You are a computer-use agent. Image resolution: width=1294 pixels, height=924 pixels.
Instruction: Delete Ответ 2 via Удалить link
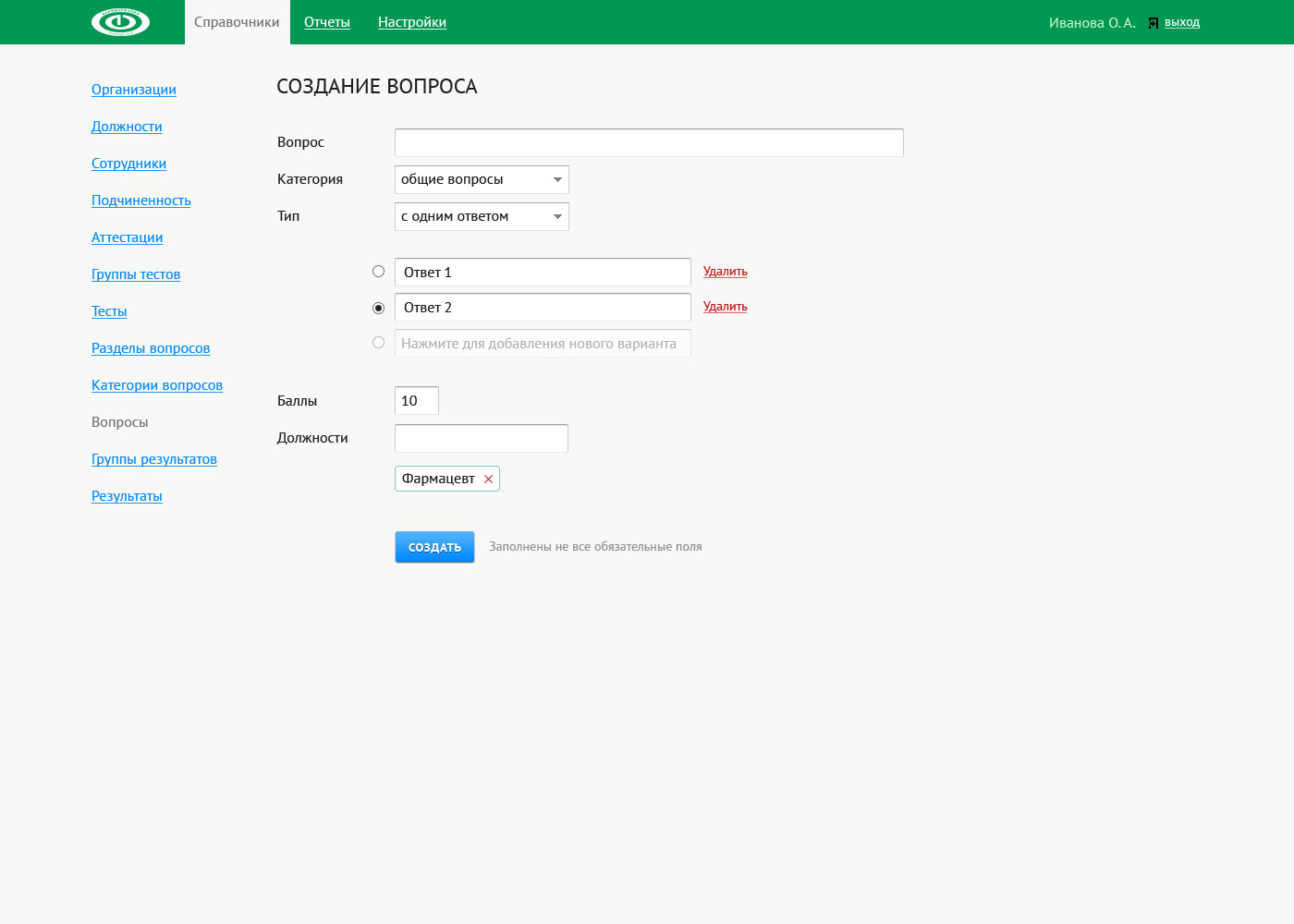(725, 307)
